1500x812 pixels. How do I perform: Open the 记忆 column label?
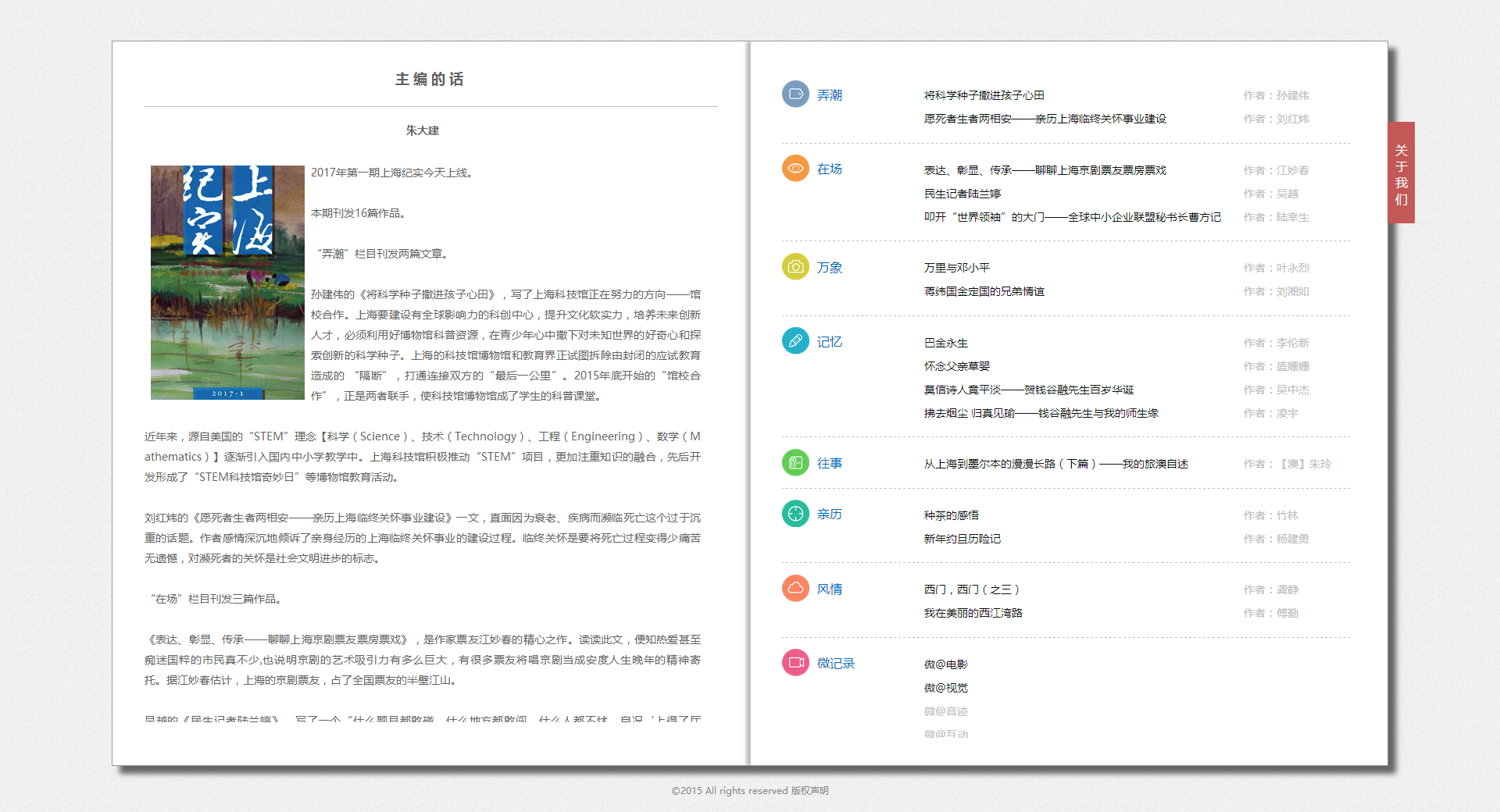click(830, 342)
